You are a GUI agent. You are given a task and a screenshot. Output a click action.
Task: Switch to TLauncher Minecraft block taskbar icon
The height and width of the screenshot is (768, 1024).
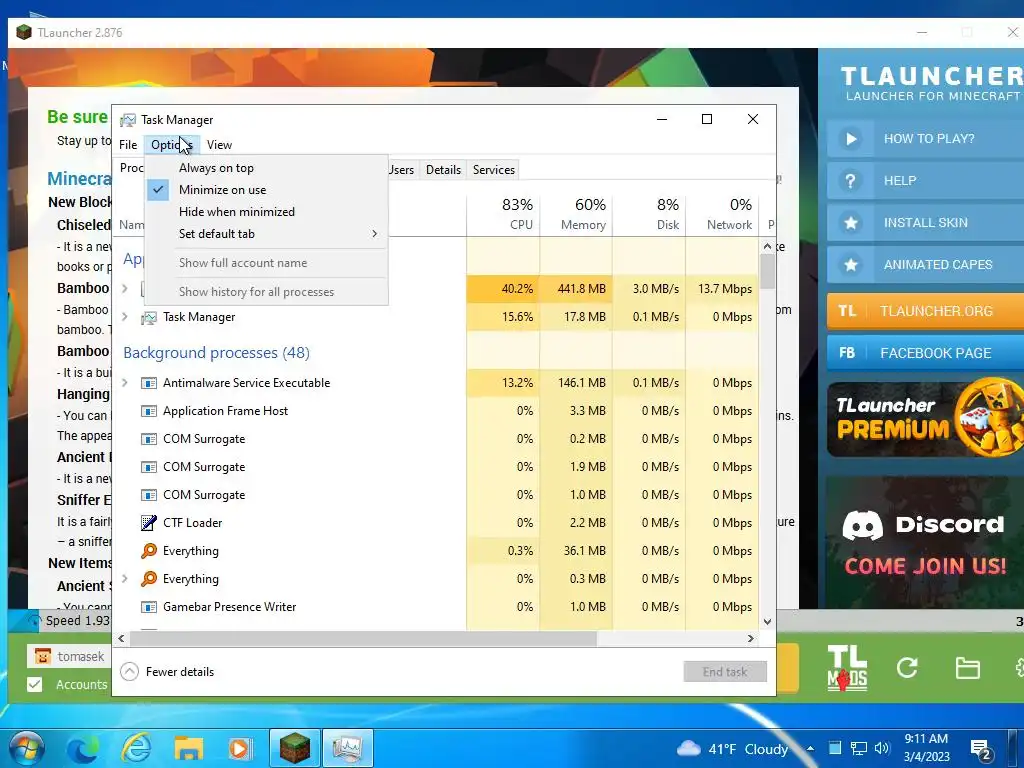pos(295,748)
